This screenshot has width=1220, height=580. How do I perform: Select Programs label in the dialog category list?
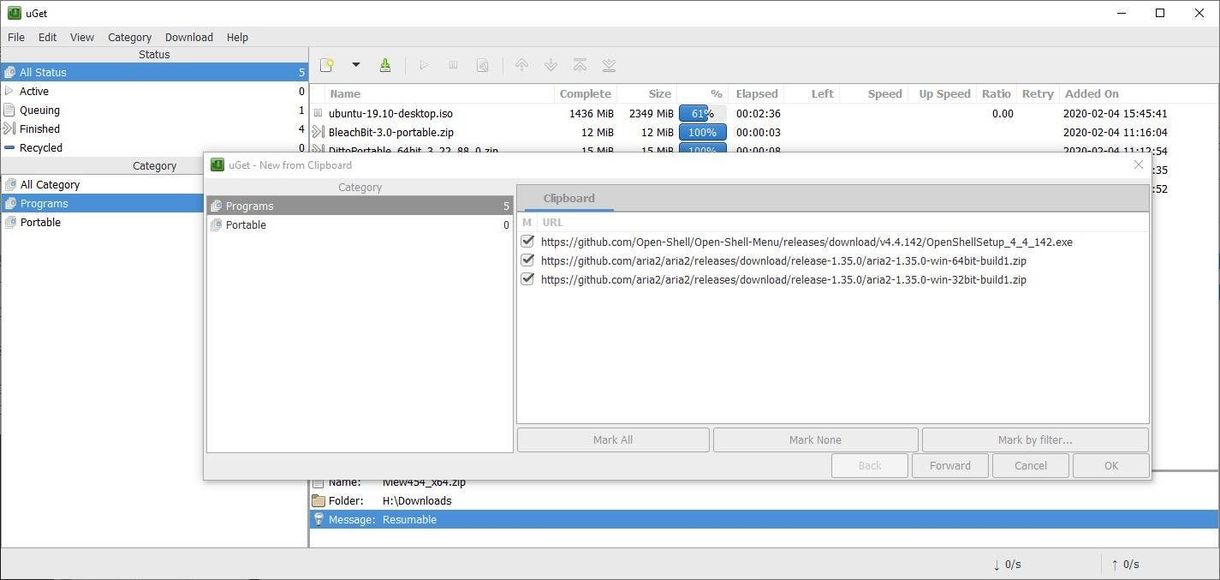coord(249,206)
